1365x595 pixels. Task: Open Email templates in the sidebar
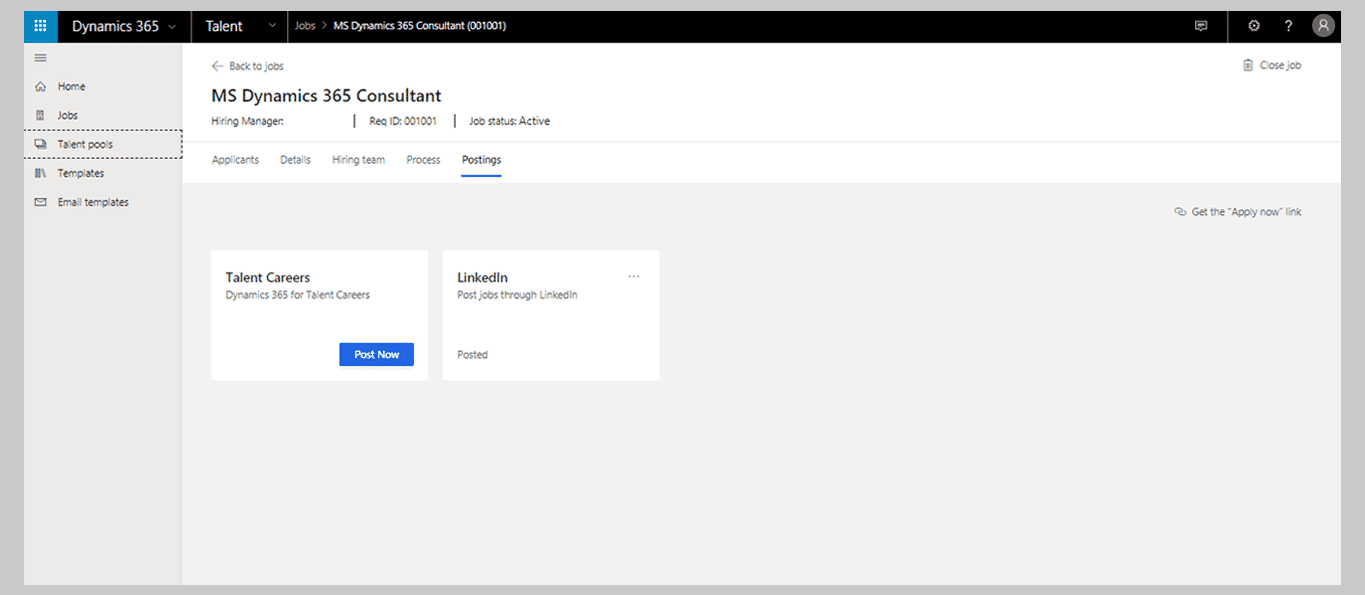[93, 202]
